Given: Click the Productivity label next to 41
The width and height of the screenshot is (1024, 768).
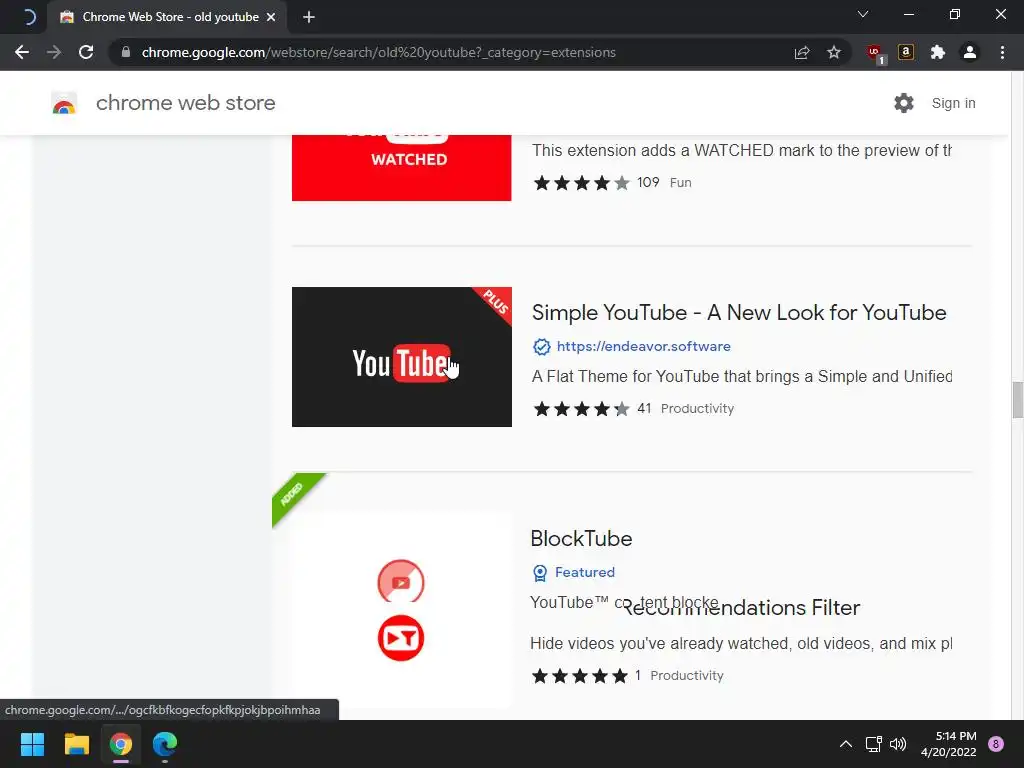Looking at the screenshot, I should [697, 409].
